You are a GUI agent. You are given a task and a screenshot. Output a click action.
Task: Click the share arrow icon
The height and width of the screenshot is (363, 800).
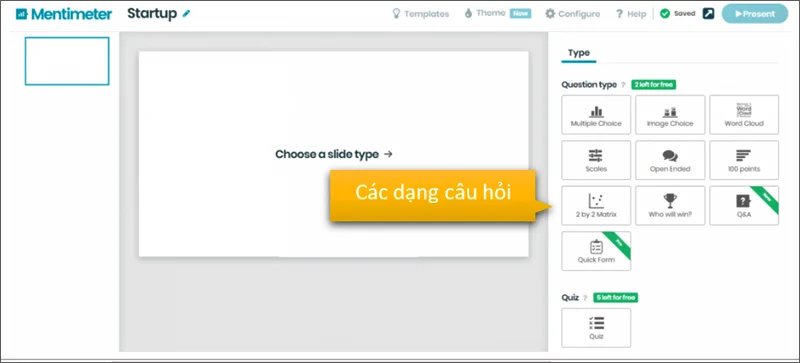click(x=708, y=14)
